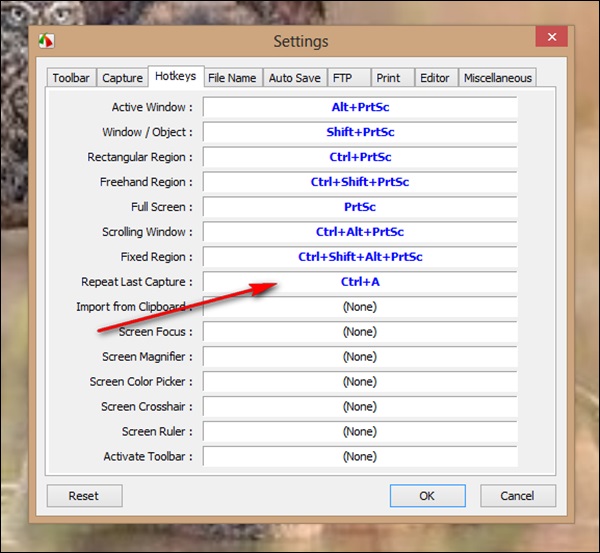Select the Activate Toolbar hotkey field
The height and width of the screenshot is (553, 600).
(360, 456)
